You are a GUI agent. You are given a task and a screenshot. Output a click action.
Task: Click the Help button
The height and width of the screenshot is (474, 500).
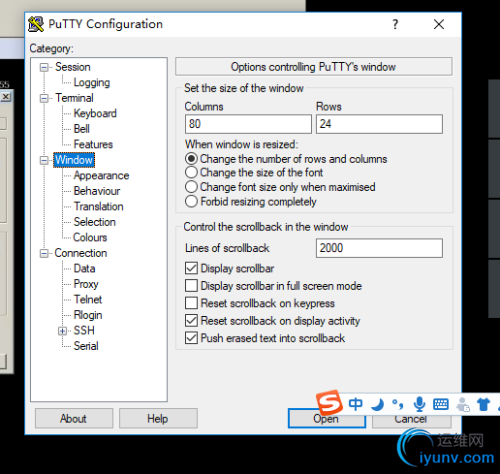[158, 418]
